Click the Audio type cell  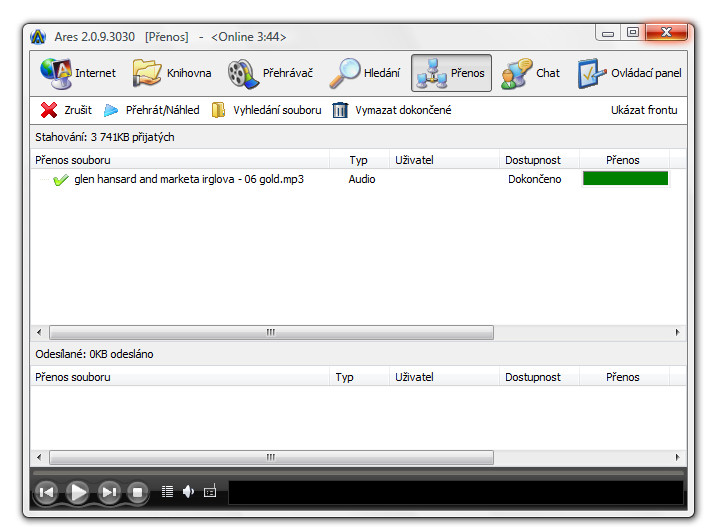coord(362,179)
